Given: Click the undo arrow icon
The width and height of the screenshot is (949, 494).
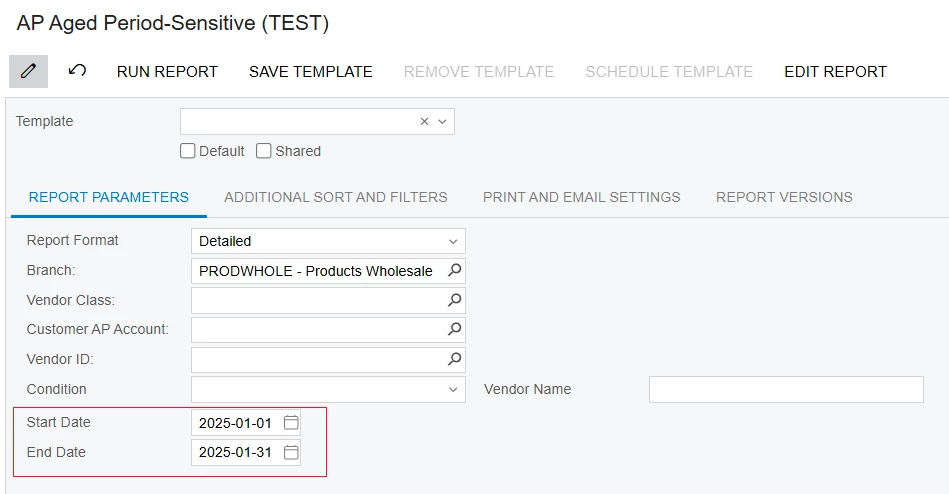Looking at the screenshot, I should [x=77, y=71].
